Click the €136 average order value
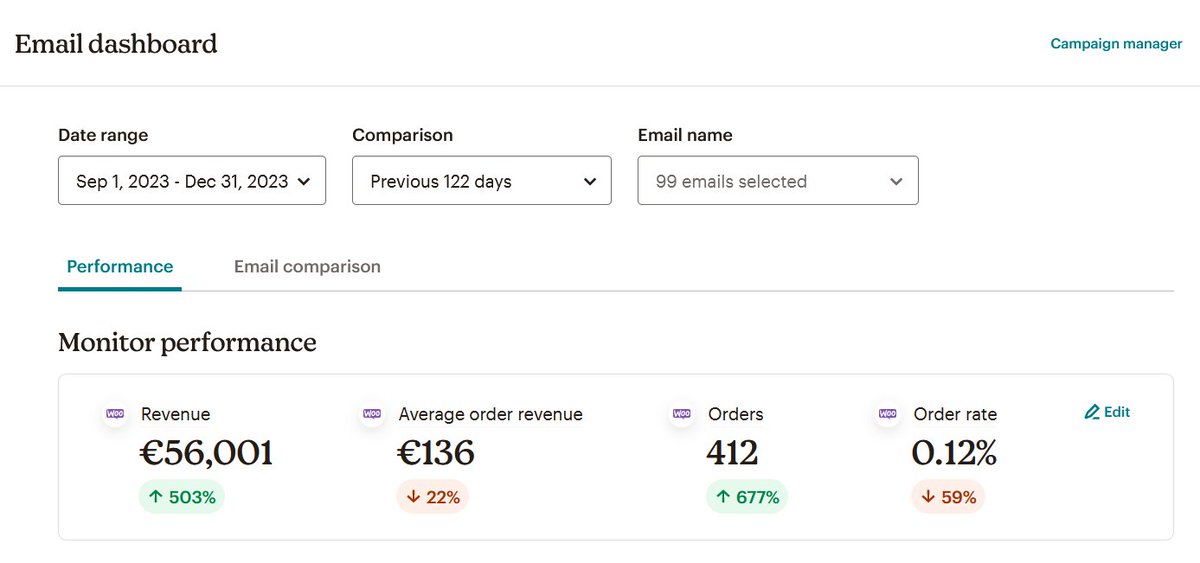1200x563 pixels. coord(436,453)
